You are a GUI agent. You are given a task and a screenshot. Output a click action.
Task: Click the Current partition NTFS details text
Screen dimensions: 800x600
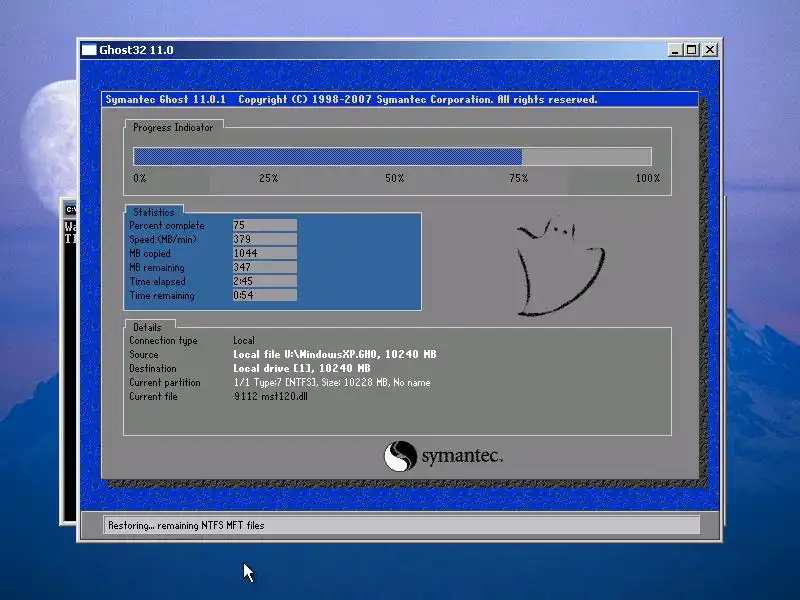pyautogui.click(x=332, y=382)
